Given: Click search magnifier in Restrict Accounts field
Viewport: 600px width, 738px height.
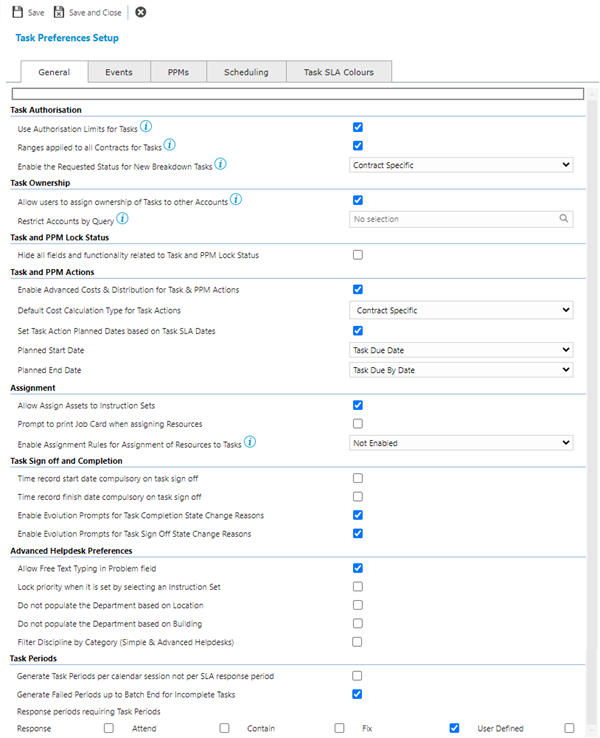Looking at the screenshot, I should click(564, 218).
